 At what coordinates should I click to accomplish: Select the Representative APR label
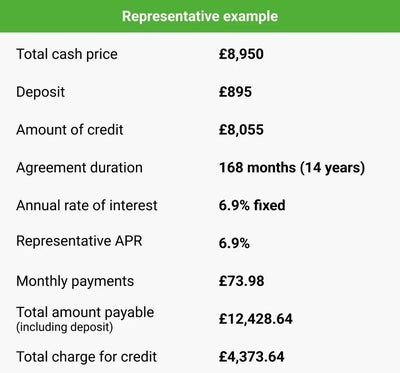79,241
